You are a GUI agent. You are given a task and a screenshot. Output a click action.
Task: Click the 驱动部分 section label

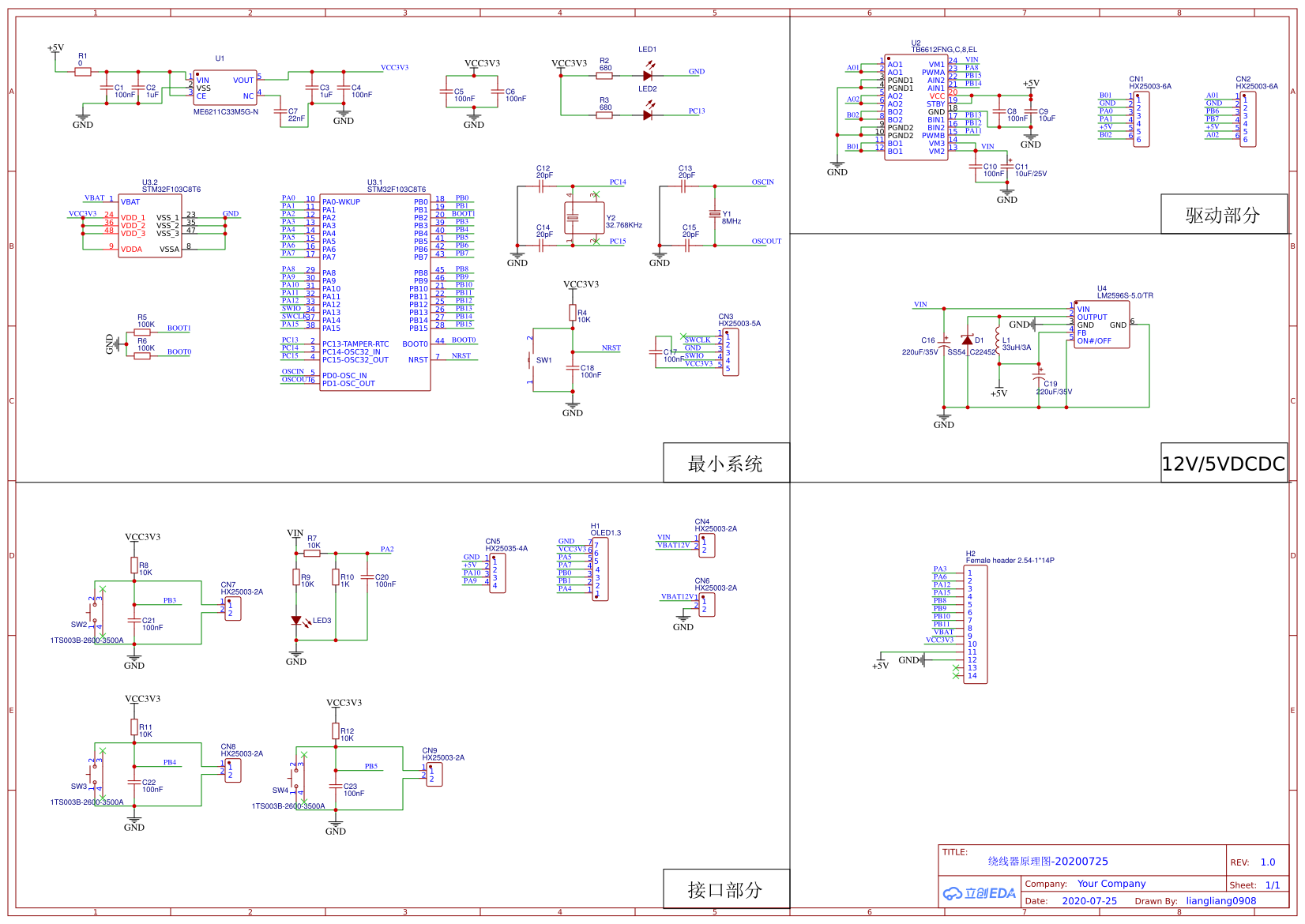coord(1223,215)
